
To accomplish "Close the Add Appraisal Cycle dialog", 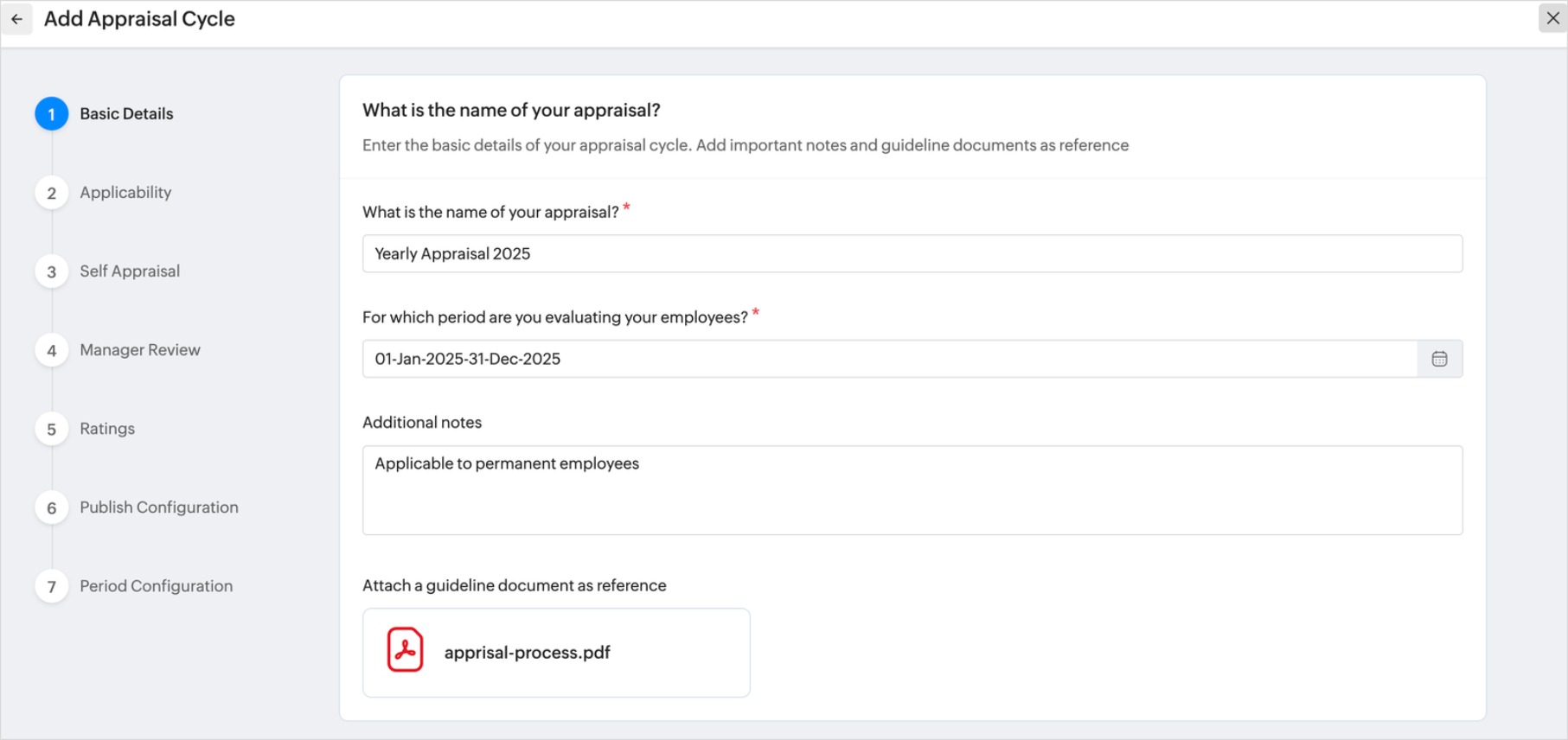I will 1552,18.
